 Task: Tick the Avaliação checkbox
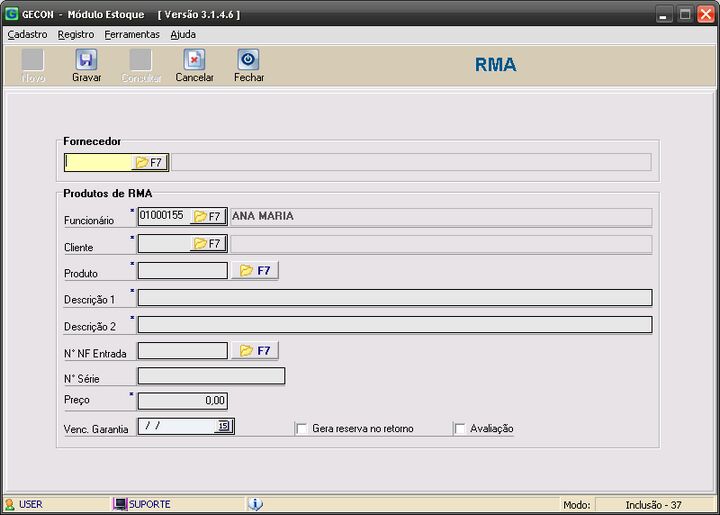(x=460, y=429)
